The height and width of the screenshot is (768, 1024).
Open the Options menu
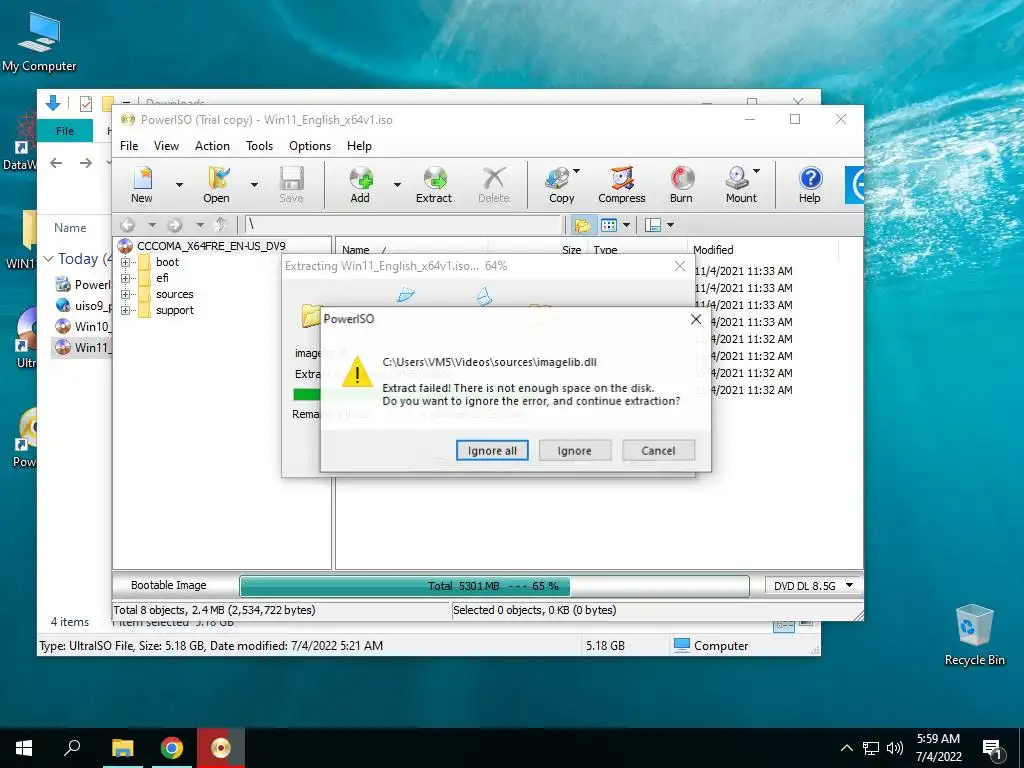[x=310, y=146]
